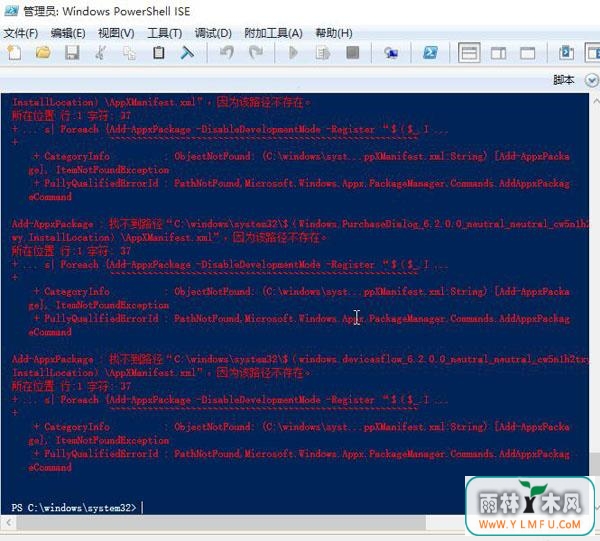Viewport: 600px width, 541px height.
Task: Save the script with floppy icon
Action: pyautogui.click(x=72, y=52)
